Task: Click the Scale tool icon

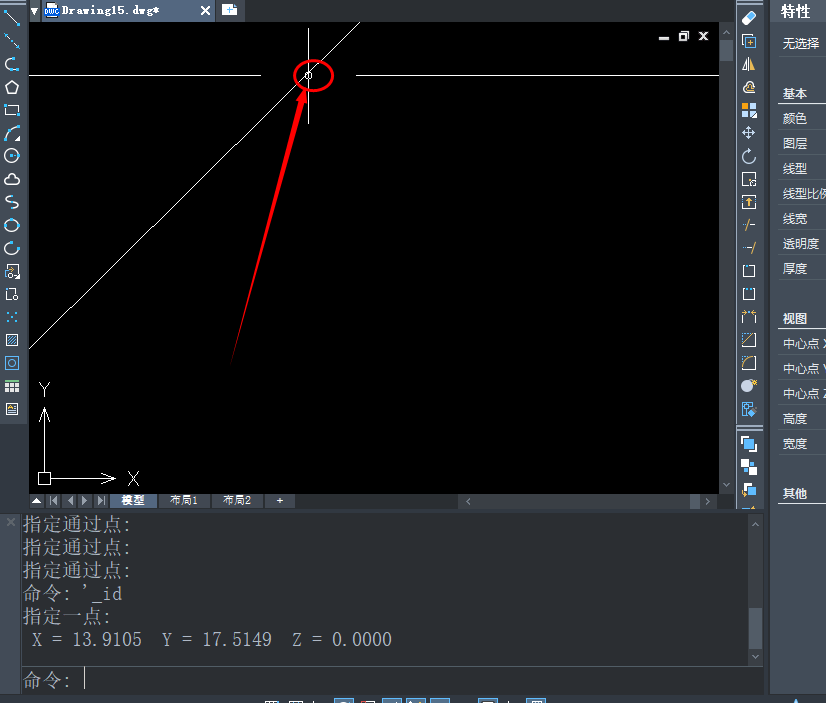Action: click(749, 180)
